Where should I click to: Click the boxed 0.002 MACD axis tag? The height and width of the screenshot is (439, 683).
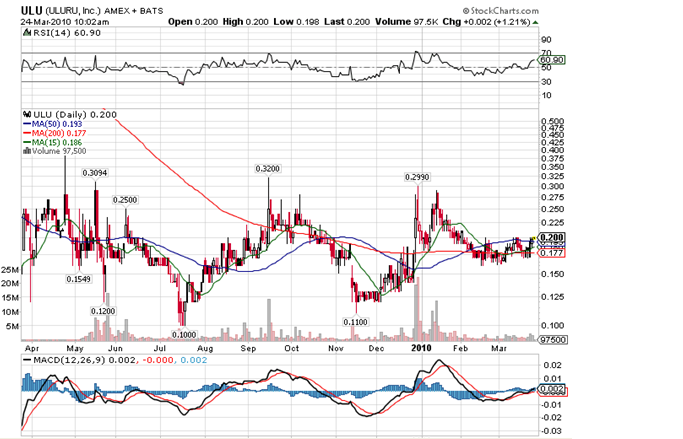point(552,388)
